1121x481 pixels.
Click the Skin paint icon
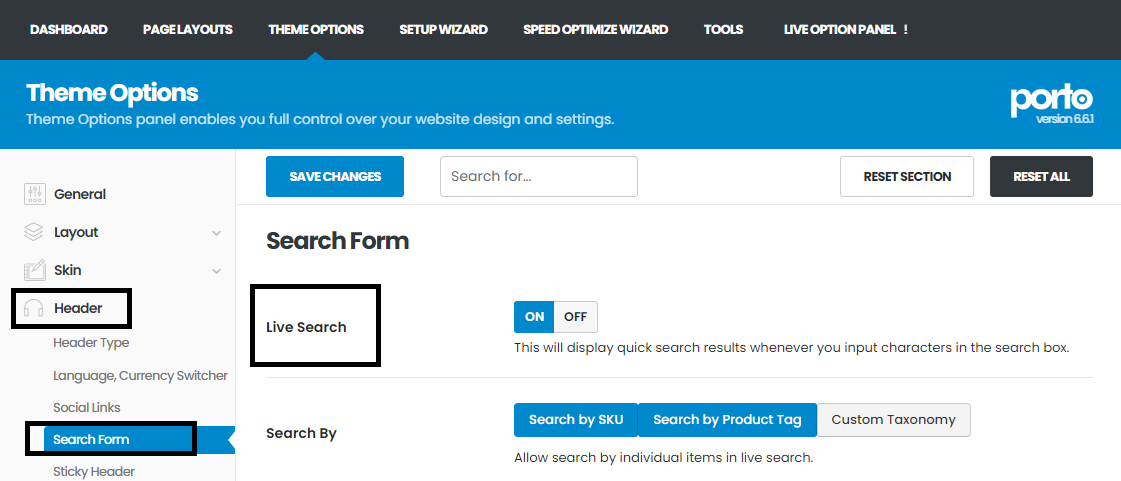coord(34,270)
